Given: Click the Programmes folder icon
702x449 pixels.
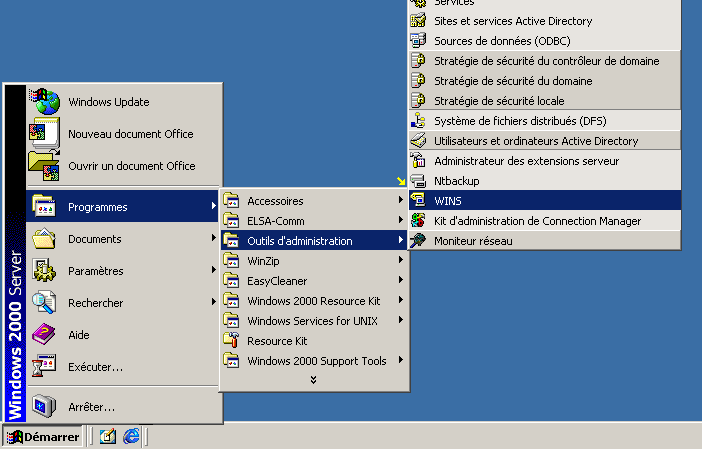Looking at the screenshot, I should [44, 206].
